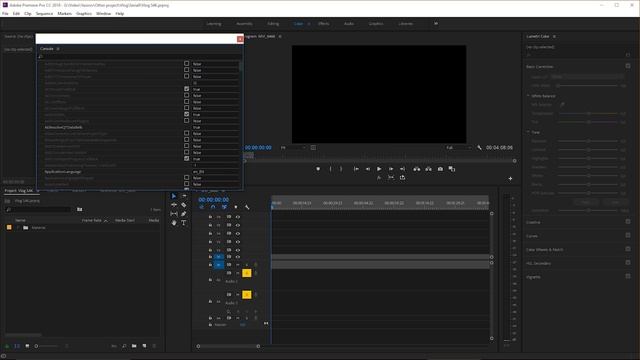
Task: Click the Export Frame camera icon
Action: 440,169
